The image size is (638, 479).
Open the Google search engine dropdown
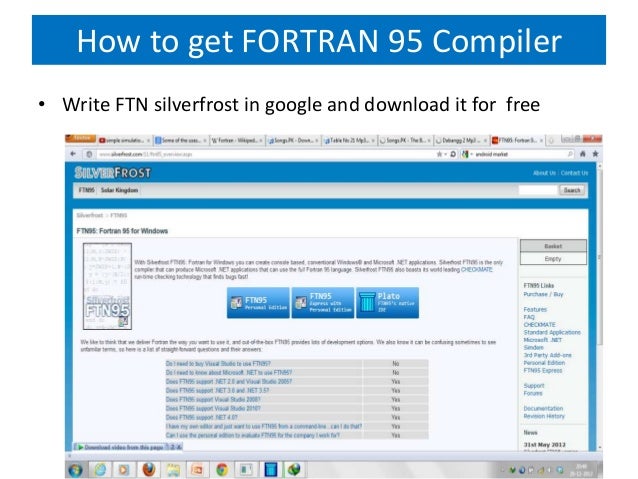(466, 154)
